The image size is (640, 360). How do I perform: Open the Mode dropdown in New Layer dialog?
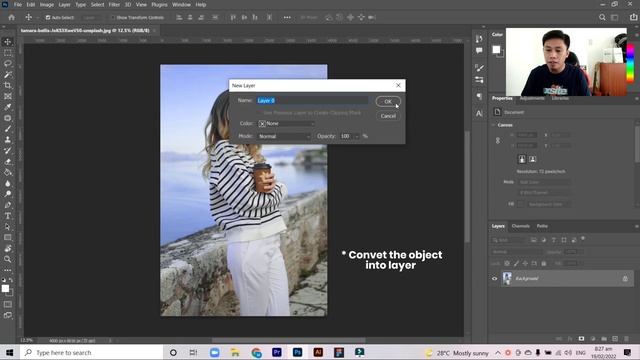284,136
